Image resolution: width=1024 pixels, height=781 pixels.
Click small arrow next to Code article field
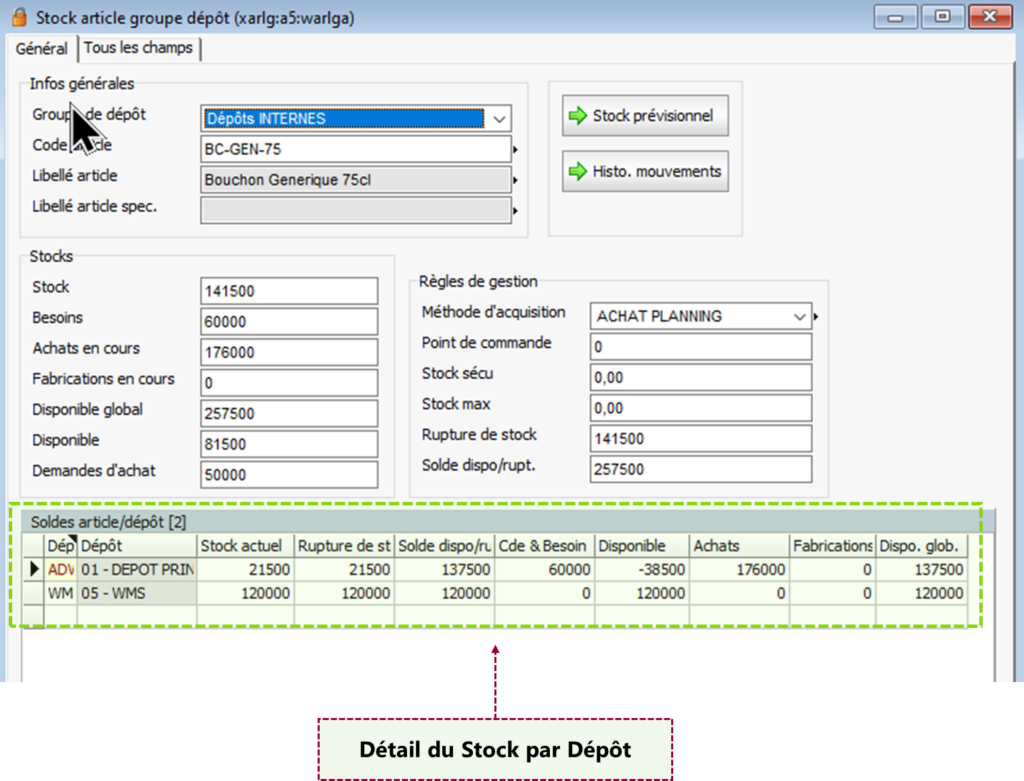[516, 150]
